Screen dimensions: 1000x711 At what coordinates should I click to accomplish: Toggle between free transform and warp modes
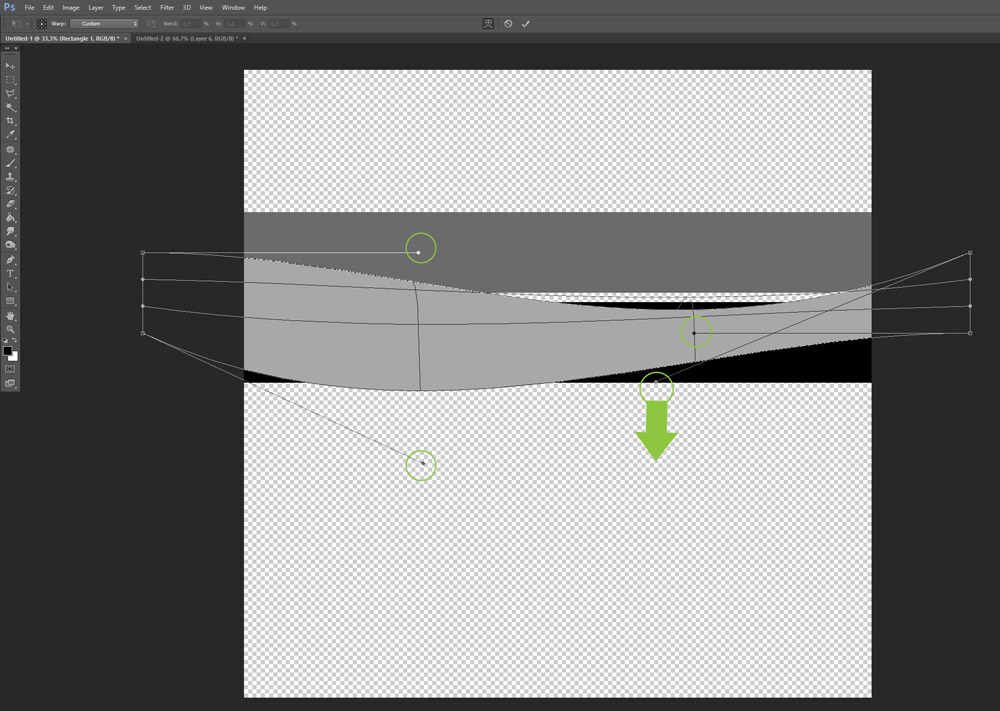click(x=488, y=23)
